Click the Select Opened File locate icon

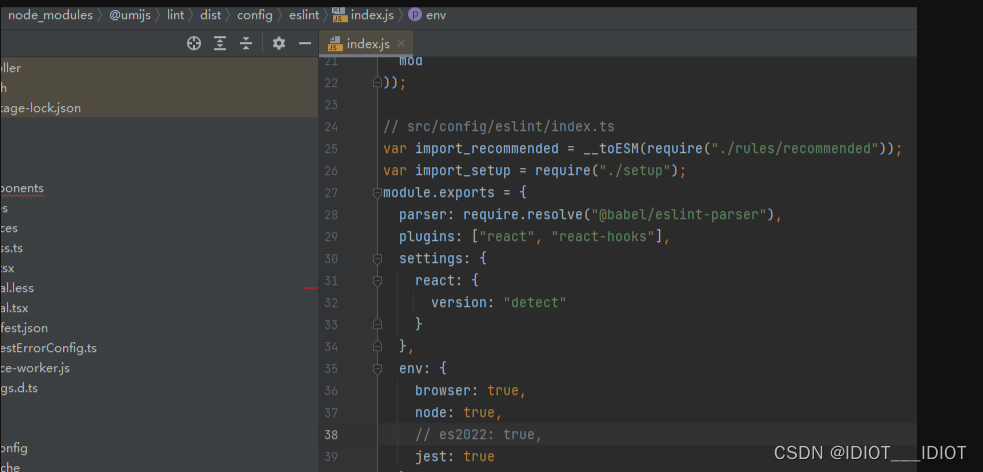[x=194, y=43]
